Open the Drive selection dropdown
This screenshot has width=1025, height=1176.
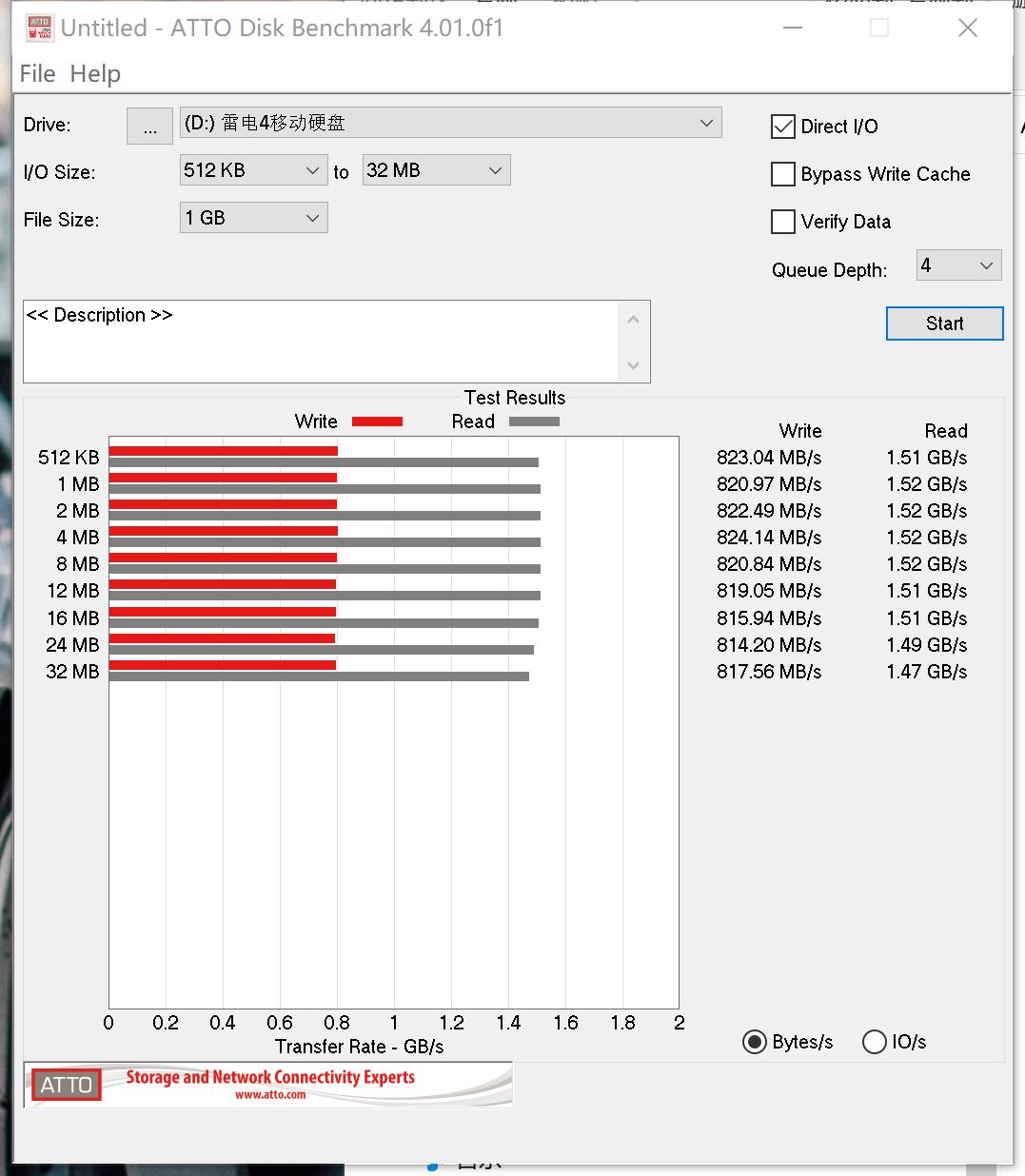coord(705,123)
